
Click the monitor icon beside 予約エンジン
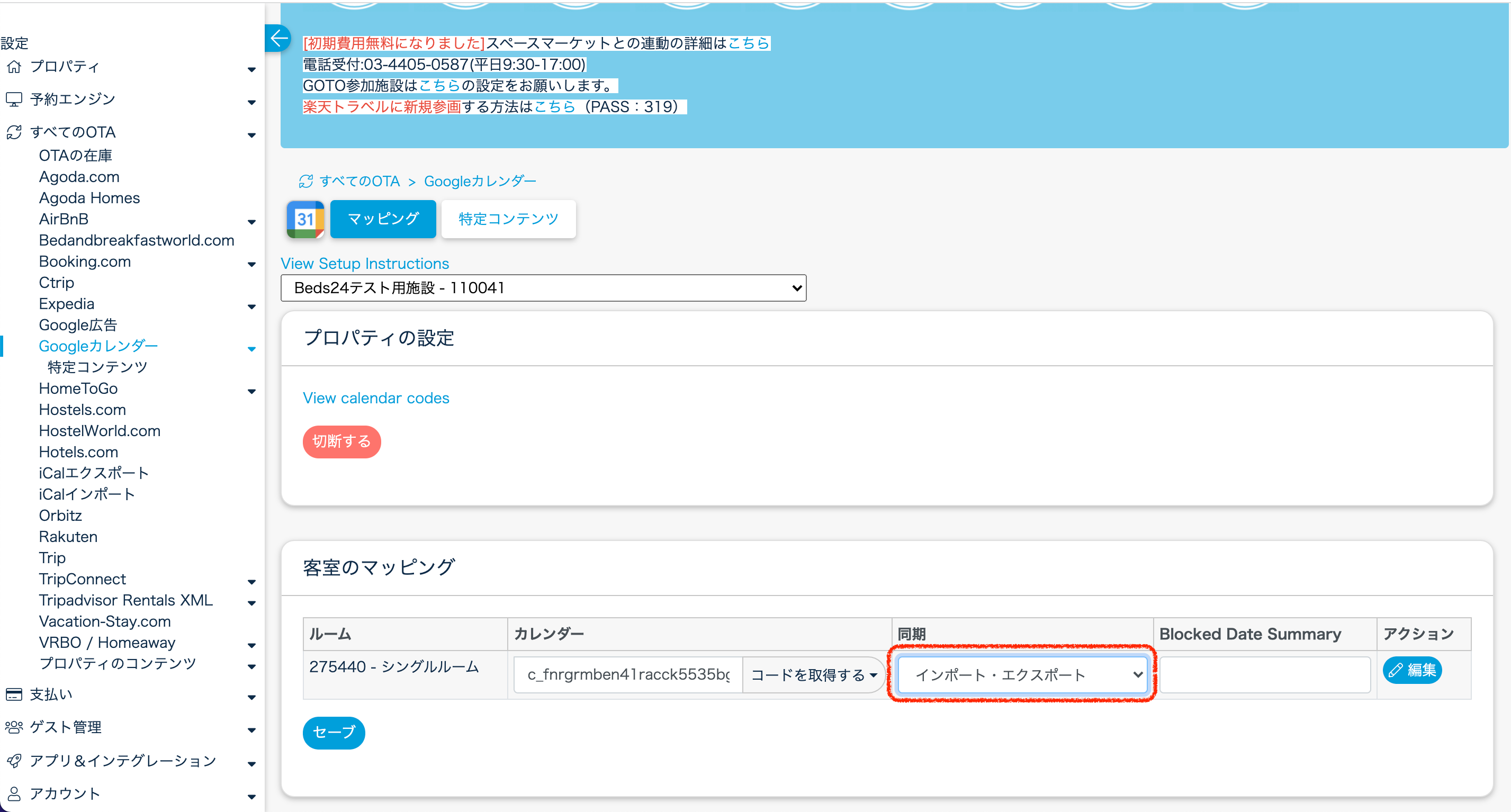[14, 100]
